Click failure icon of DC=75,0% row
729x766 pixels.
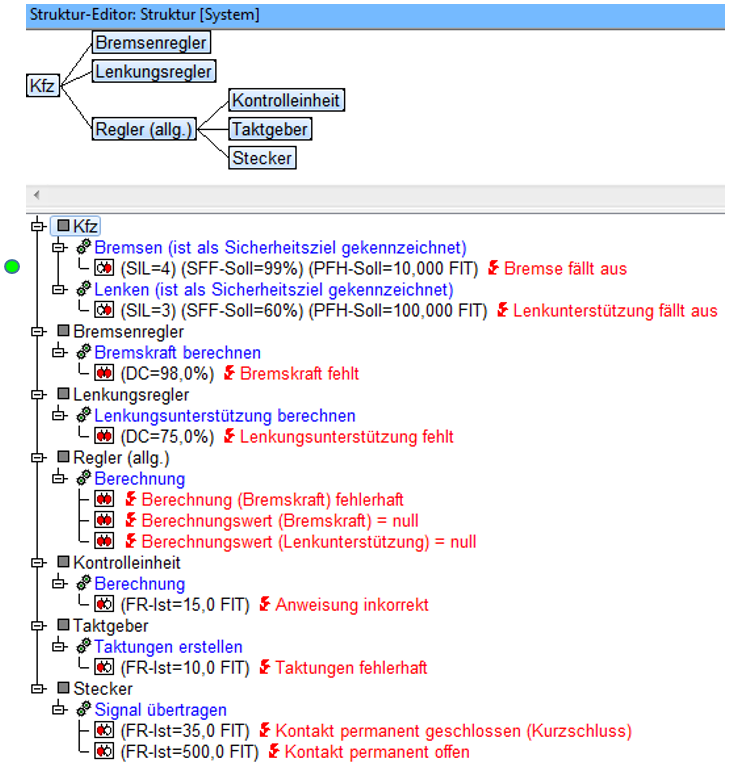click(x=104, y=436)
